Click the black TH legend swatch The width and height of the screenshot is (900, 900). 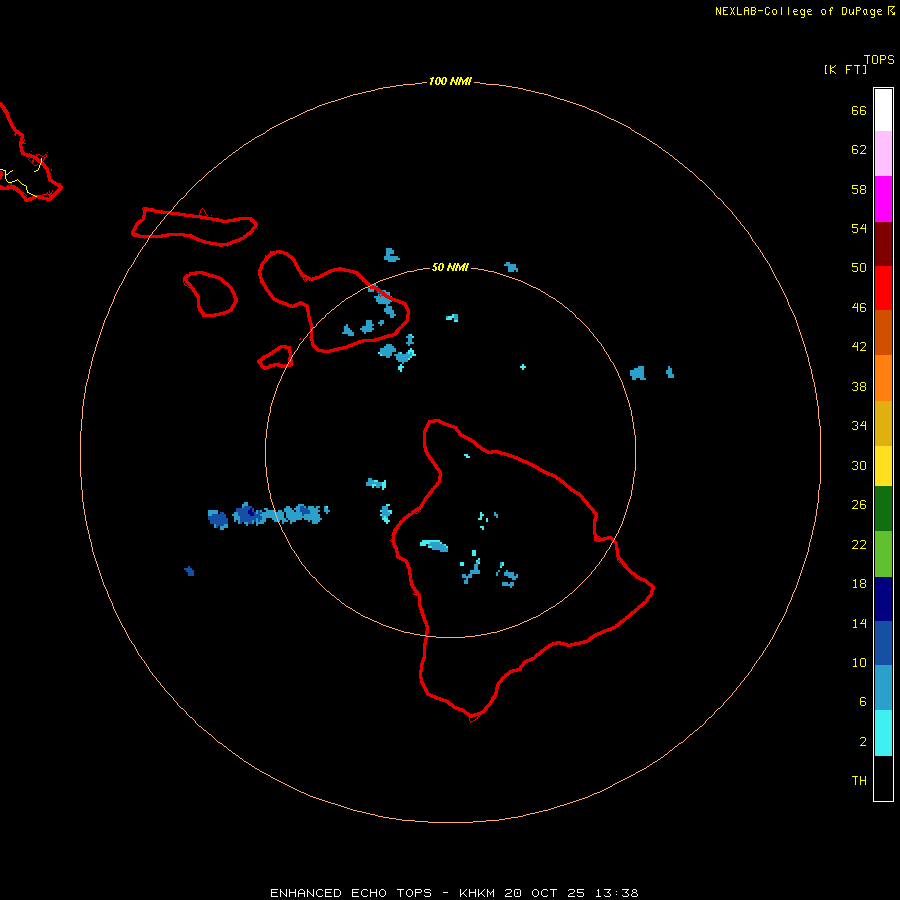(x=883, y=778)
